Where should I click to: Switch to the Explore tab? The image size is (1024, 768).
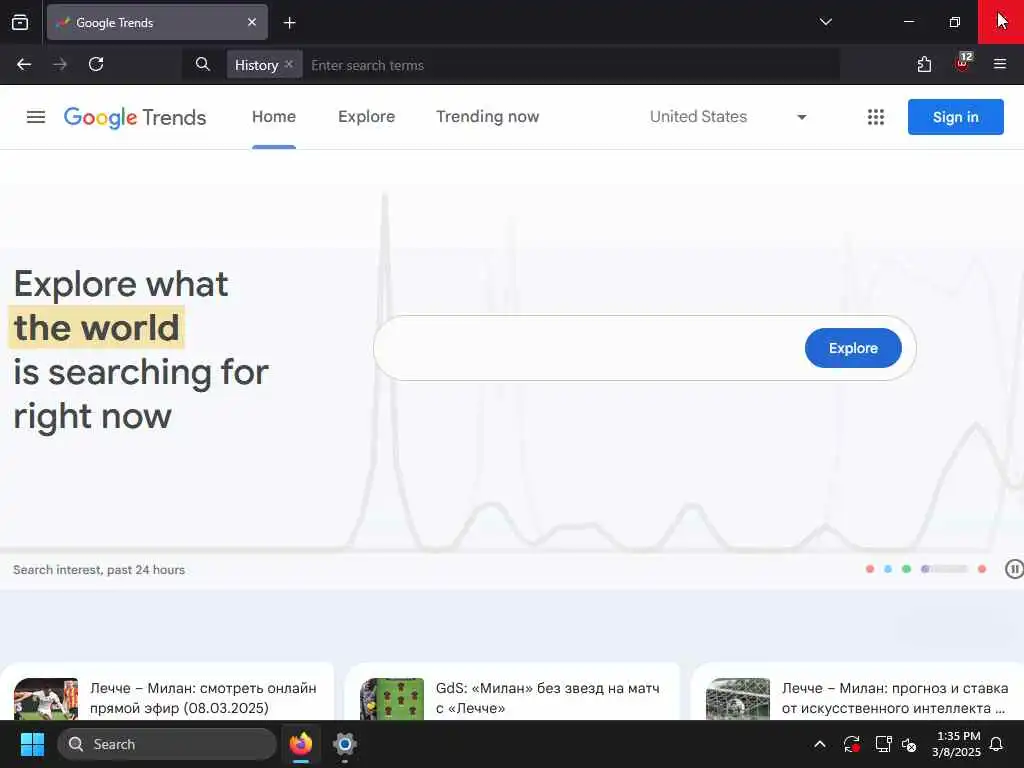tap(366, 117)
